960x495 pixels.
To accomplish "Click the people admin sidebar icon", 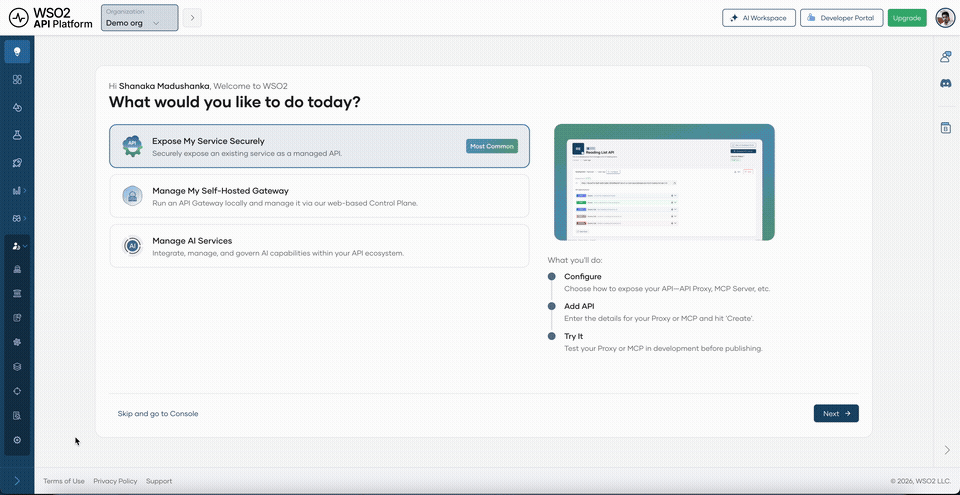I will (17, 246).
